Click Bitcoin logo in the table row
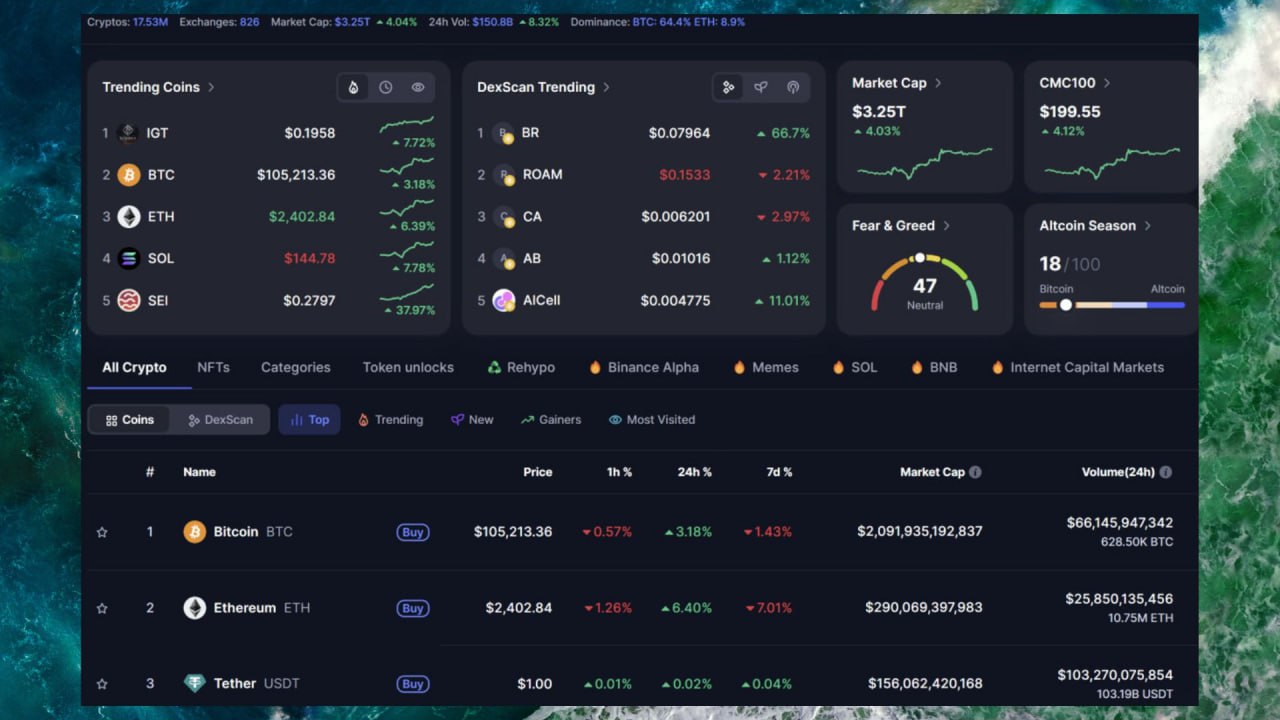 tap(194, 532)
